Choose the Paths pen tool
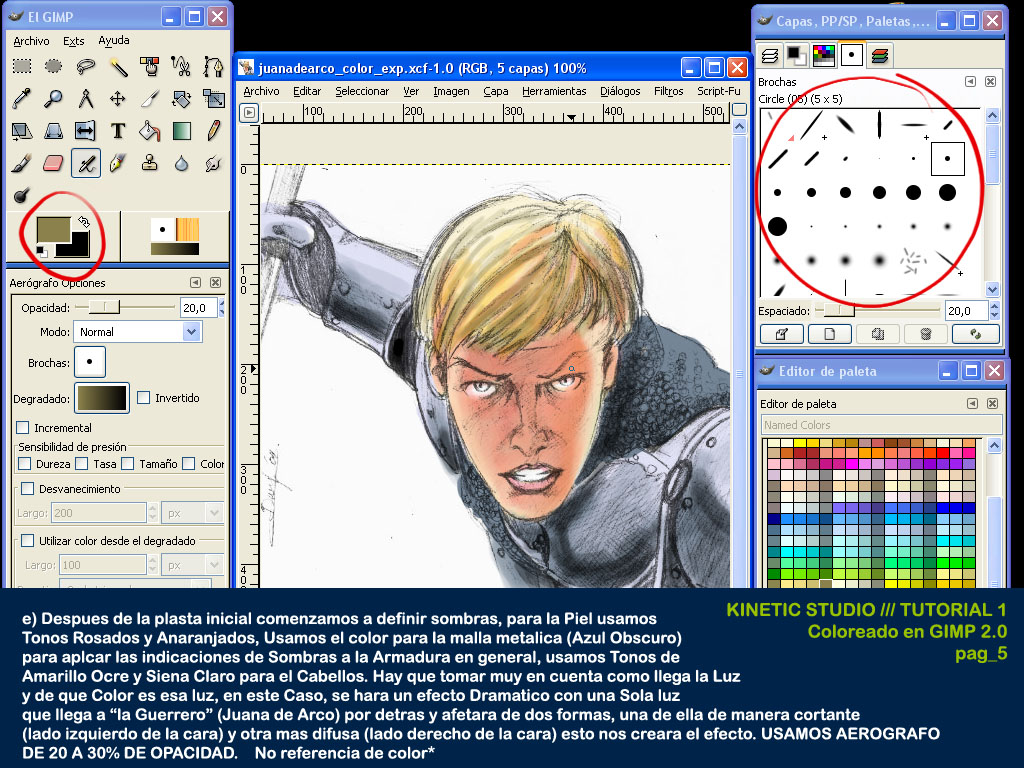 213,66
